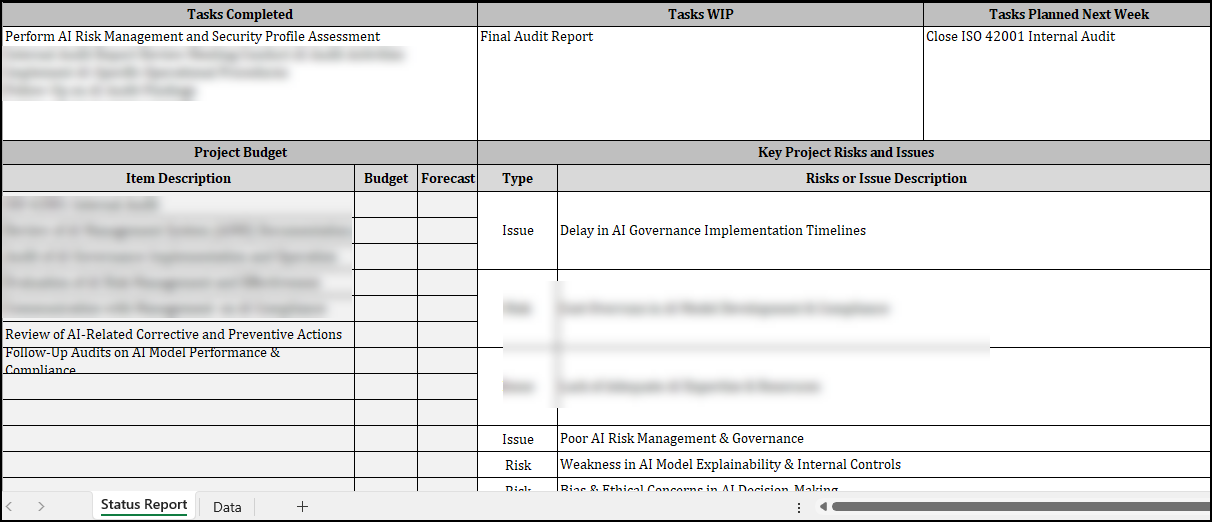Screen dimensions: 1212x522
Task: Click Review of AI-Related Corrective Actions cell
Action: pos(178,334)
